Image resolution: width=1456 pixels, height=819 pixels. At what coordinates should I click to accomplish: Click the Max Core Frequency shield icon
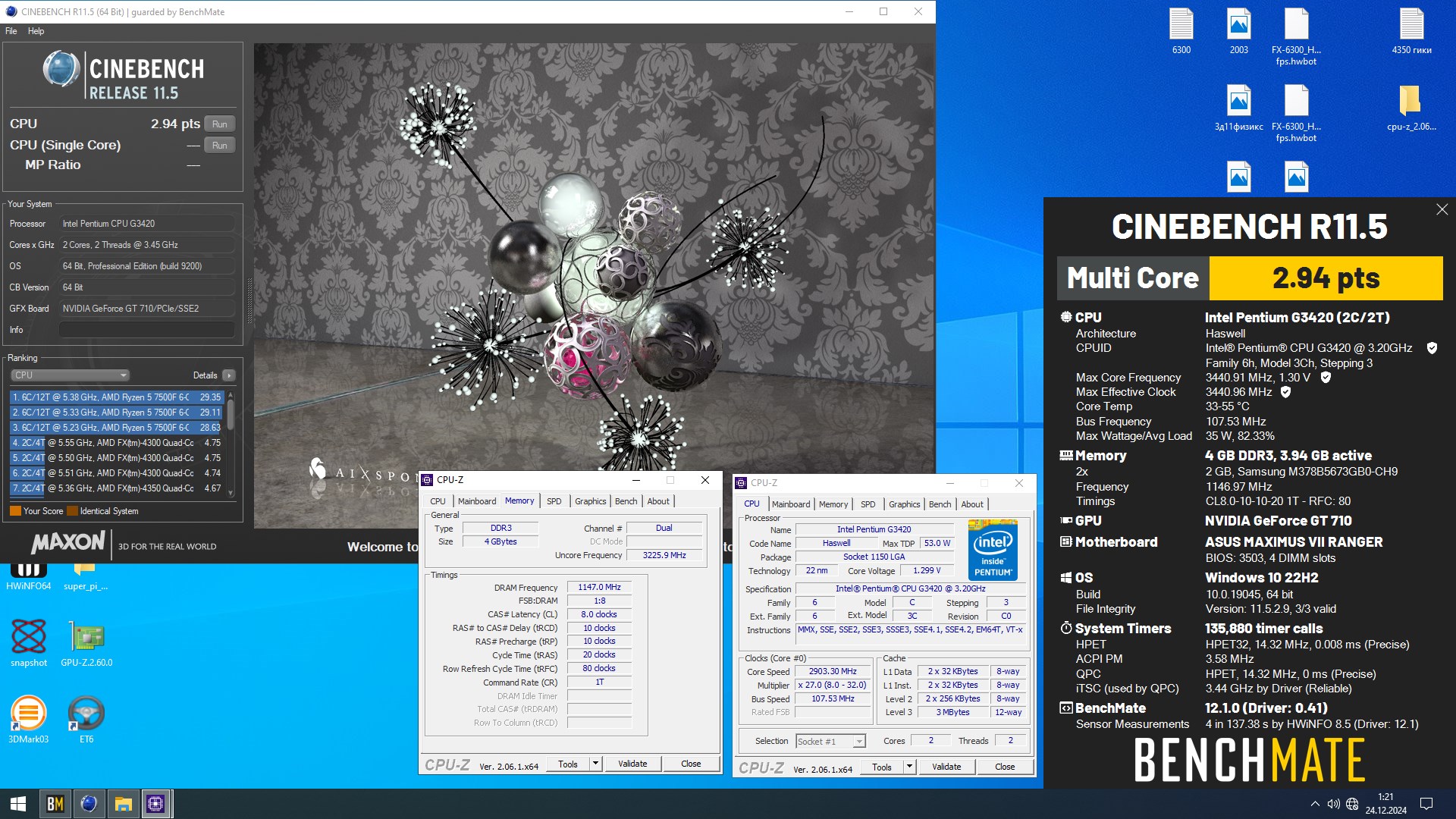[1326, 378]
